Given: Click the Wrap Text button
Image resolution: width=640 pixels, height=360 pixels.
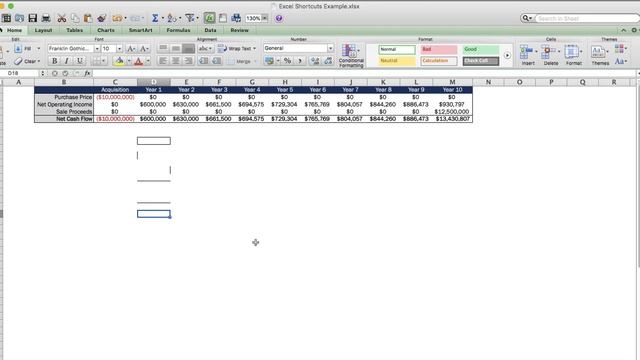Looking at the screenshot, I should coord(237,49).
